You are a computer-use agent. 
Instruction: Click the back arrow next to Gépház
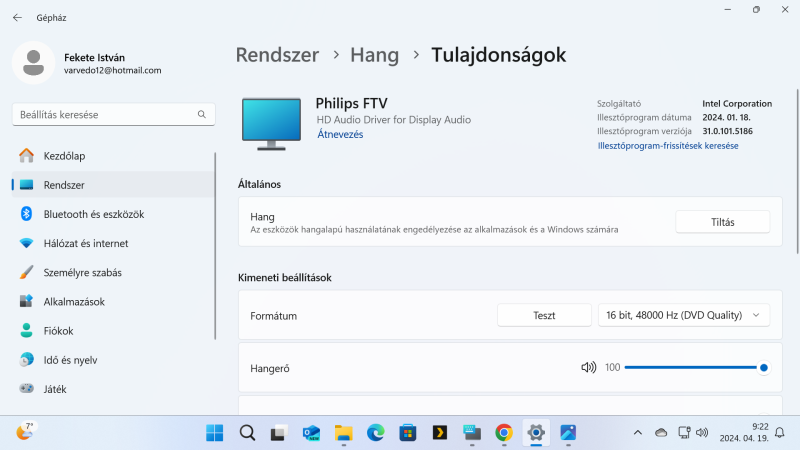click(x=17, y=18)
